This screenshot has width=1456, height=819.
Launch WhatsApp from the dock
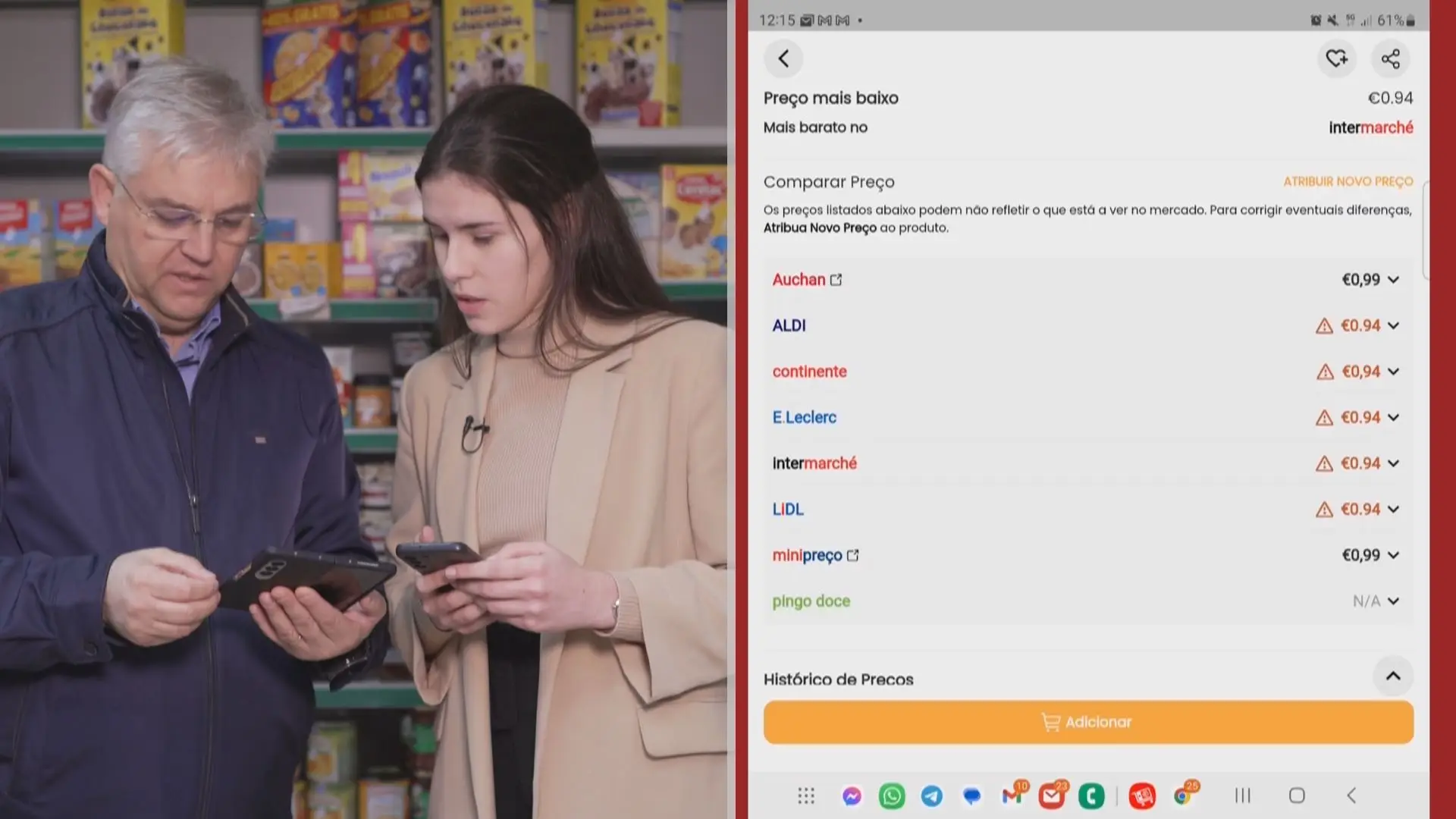[892, 796]
